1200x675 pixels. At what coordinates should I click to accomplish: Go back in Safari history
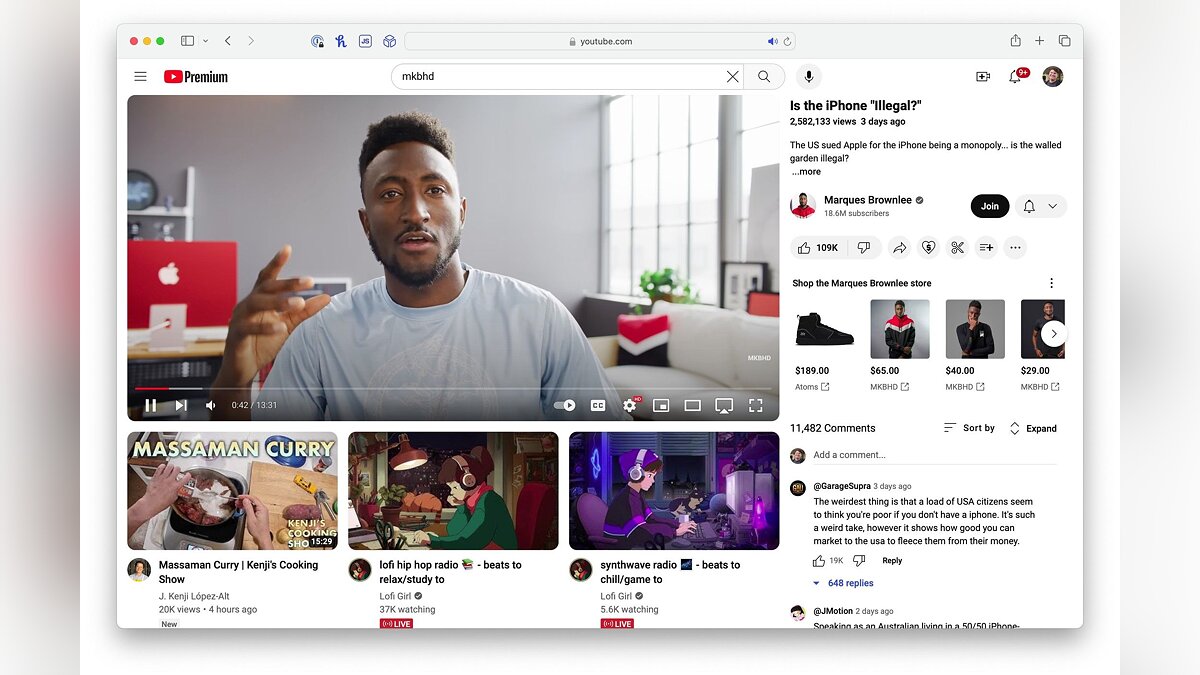228,41
